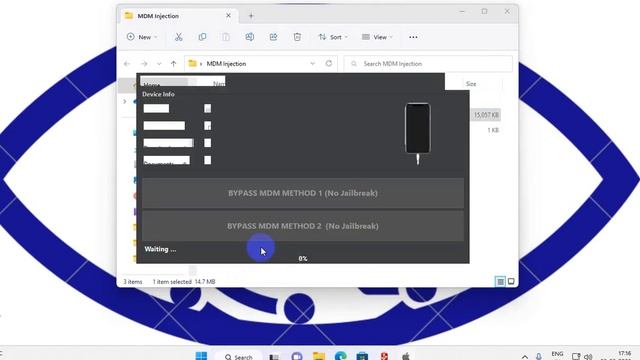This screenshot has width=640, height=360.
Task: Click the 0% progress indicator
Action: click(303, 258)
